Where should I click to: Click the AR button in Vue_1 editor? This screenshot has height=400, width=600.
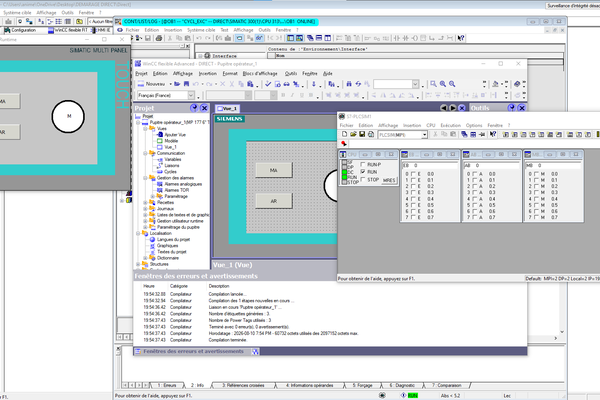[x=274, y=201]
